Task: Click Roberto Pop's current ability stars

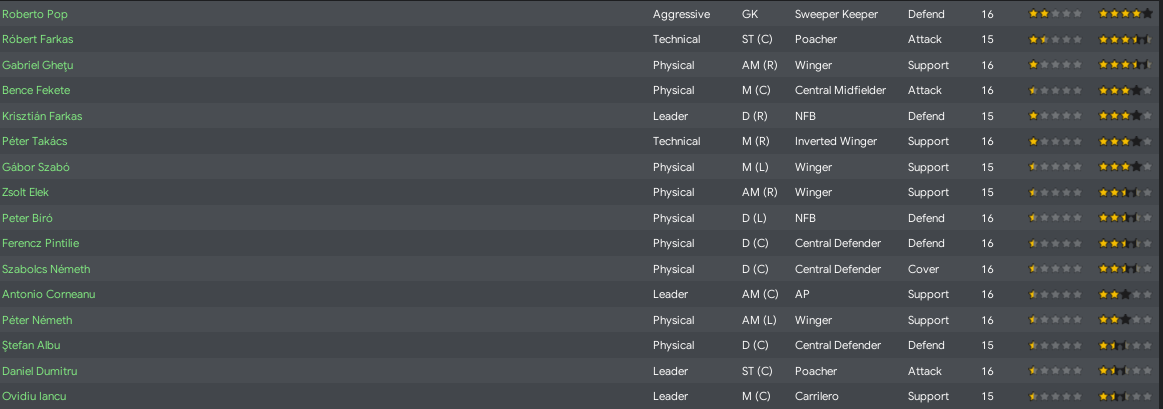Action: pos(1055,14)
